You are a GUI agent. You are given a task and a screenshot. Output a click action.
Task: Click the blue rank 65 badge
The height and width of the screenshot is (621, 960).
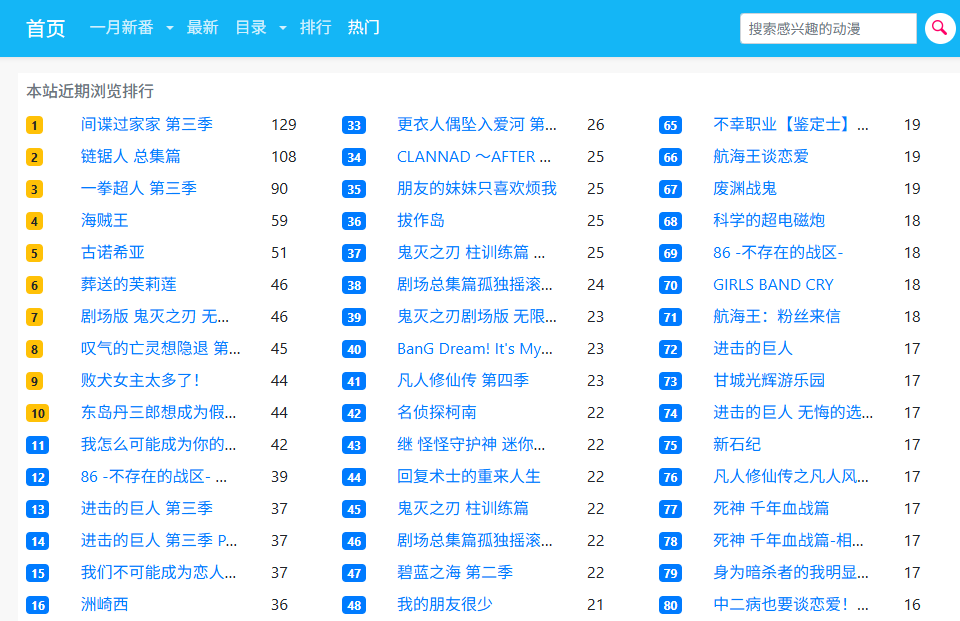[670, 125]
